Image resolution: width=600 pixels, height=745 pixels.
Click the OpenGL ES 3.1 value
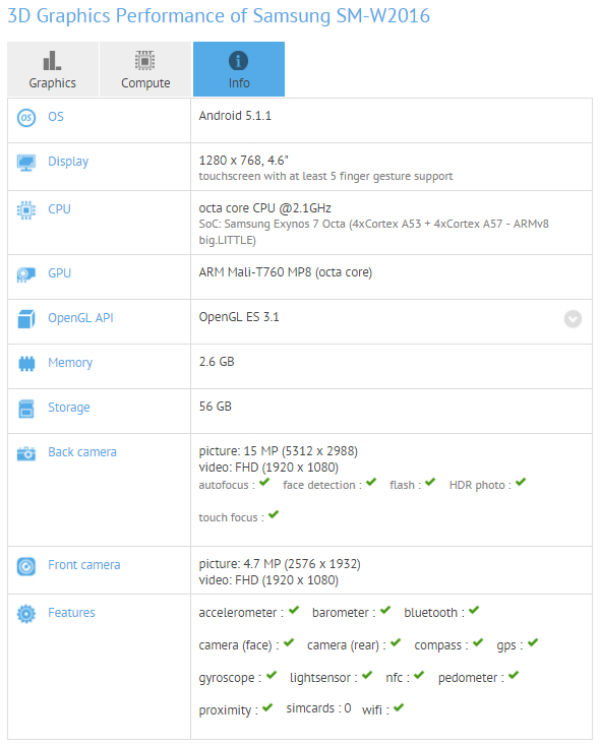pos(239,317)
